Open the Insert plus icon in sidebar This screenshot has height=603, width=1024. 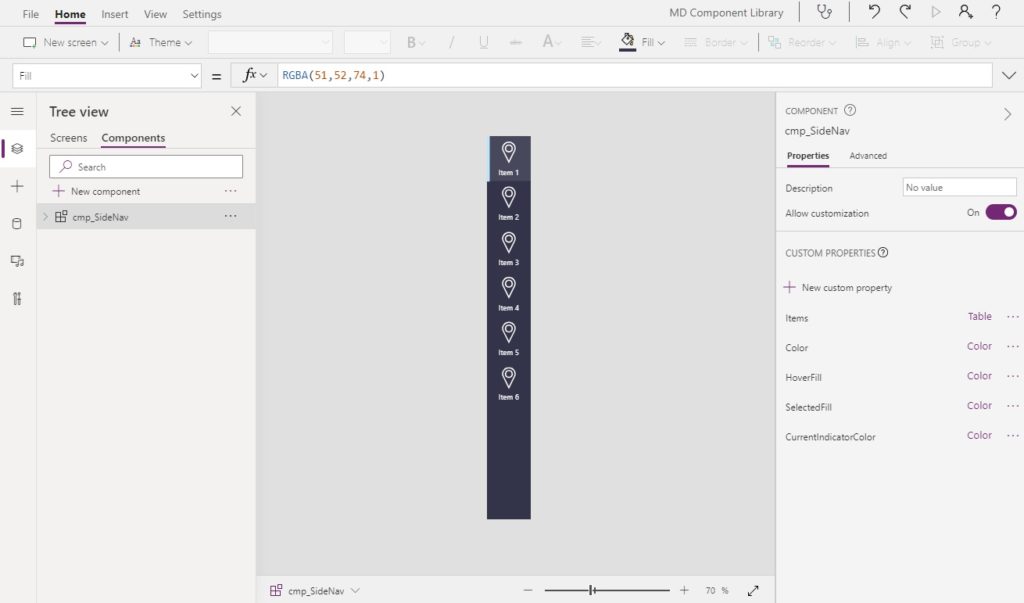click(x=17, y=186)
